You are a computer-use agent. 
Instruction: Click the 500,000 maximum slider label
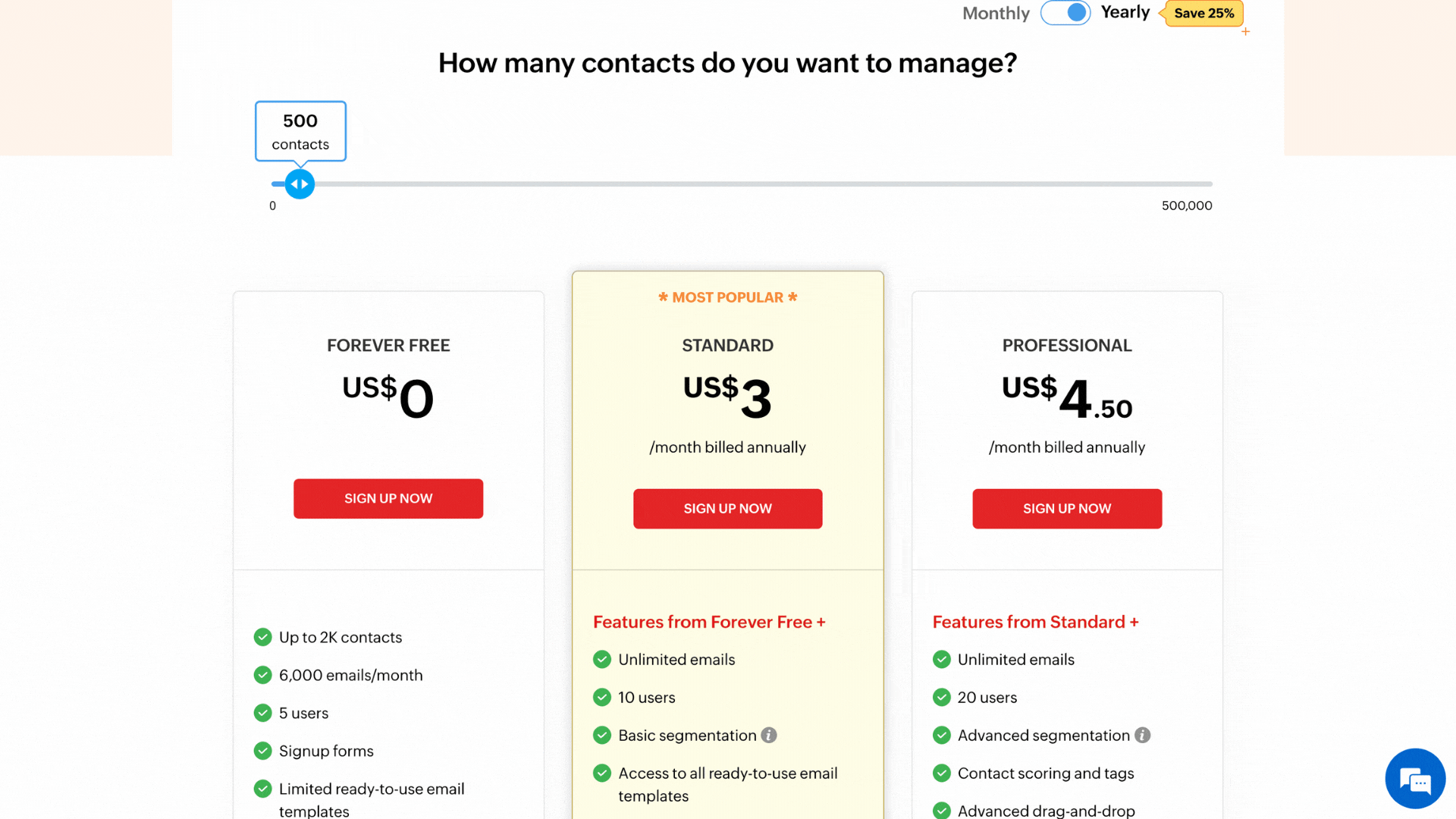point(1187,206)
